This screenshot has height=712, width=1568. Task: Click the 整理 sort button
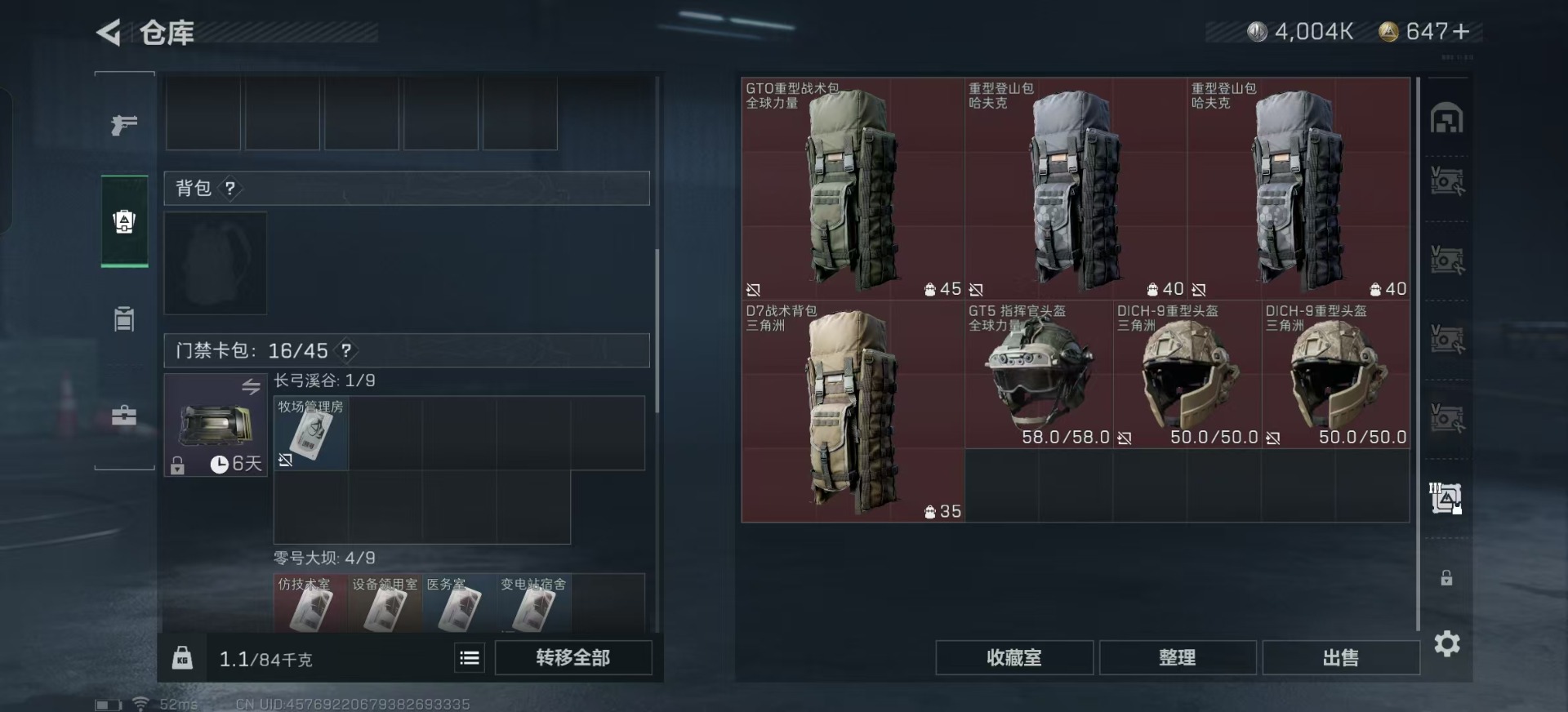(x=1177, y=658)
